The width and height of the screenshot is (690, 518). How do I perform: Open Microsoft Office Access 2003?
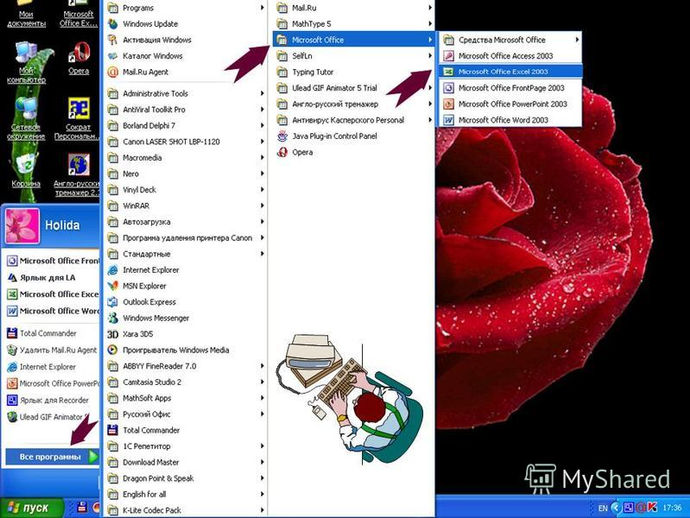click(x=510, y=56)
